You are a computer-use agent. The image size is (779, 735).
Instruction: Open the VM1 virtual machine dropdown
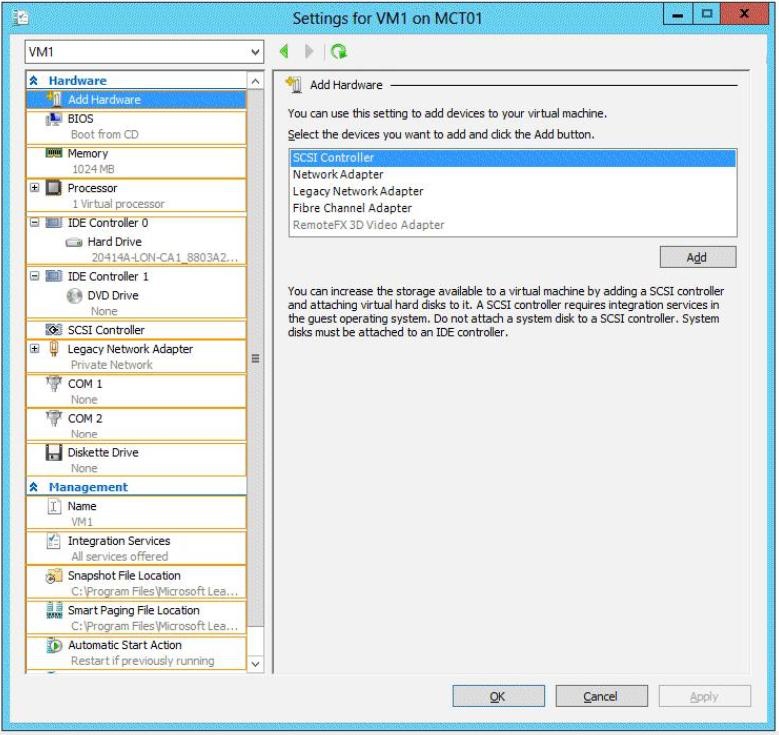tap(255, 52)
